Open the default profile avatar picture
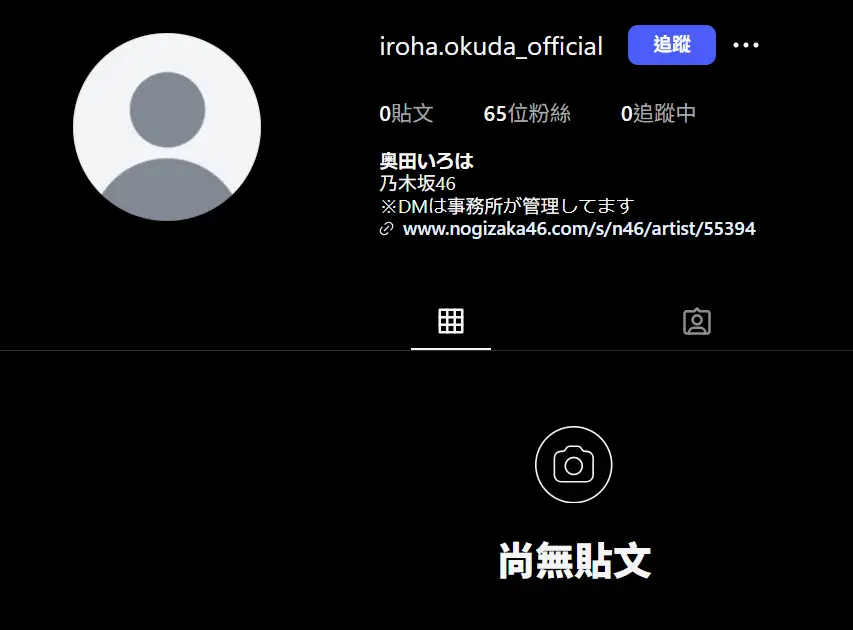Viewport: 853px width, 630px height. click(x=167, y=127)
